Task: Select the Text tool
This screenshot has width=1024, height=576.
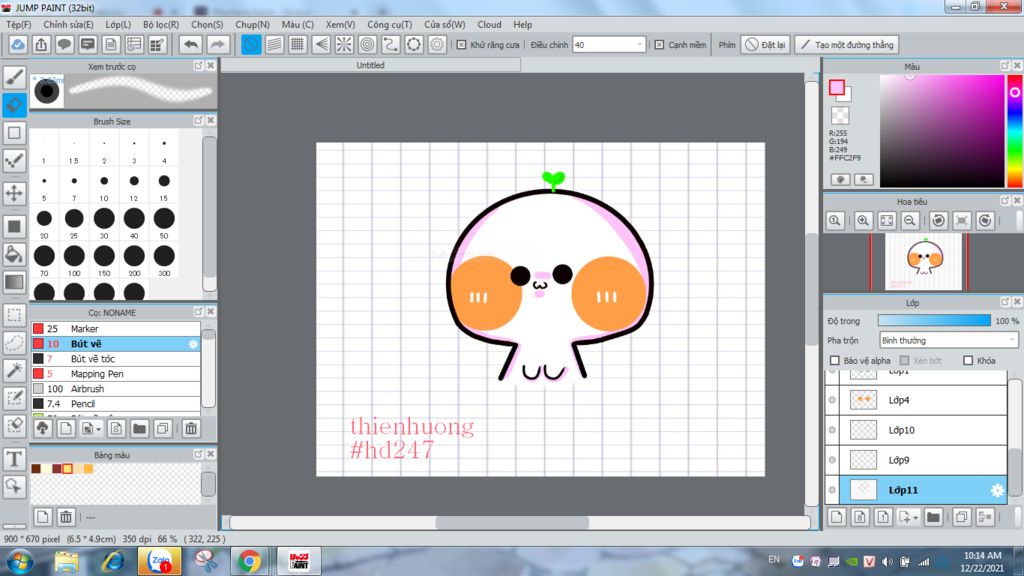Action: click(14, 459)
